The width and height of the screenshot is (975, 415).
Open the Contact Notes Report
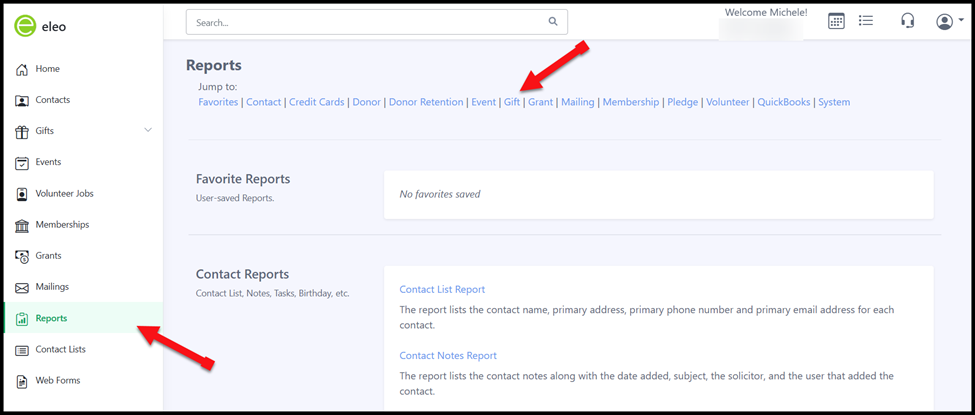click(x=448, y=356)
